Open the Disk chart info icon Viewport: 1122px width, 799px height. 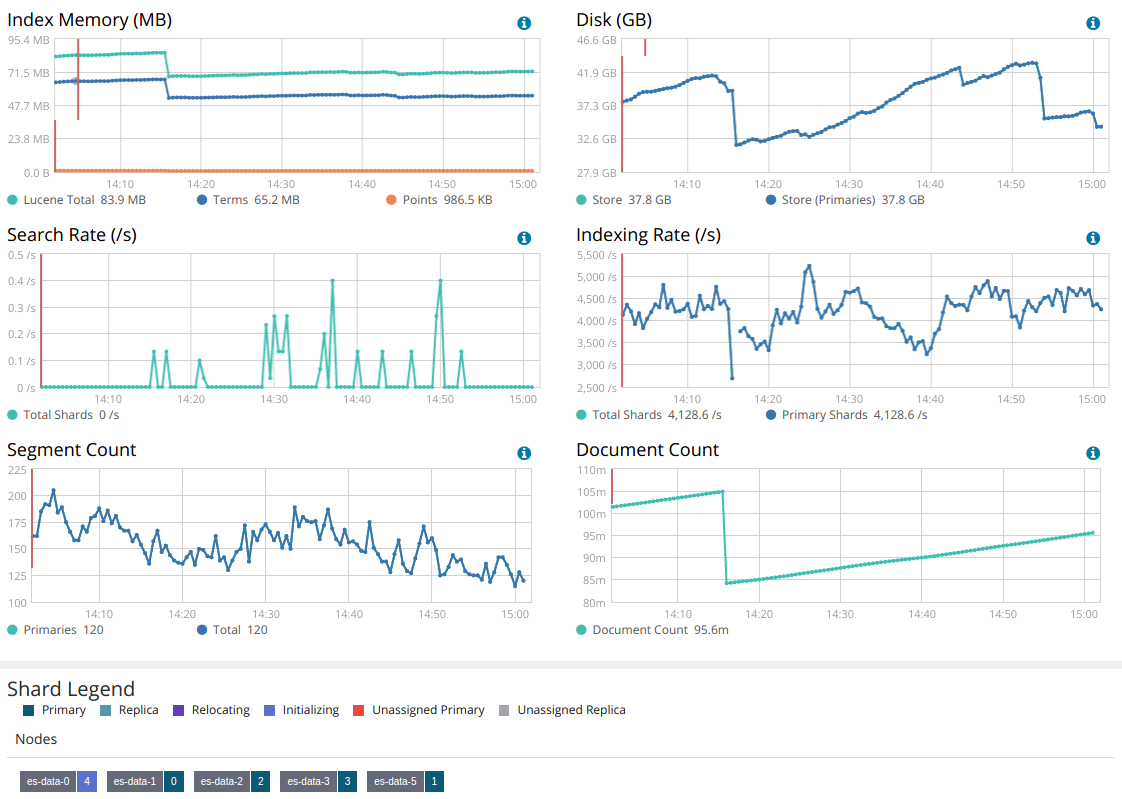click(1093, 23)
